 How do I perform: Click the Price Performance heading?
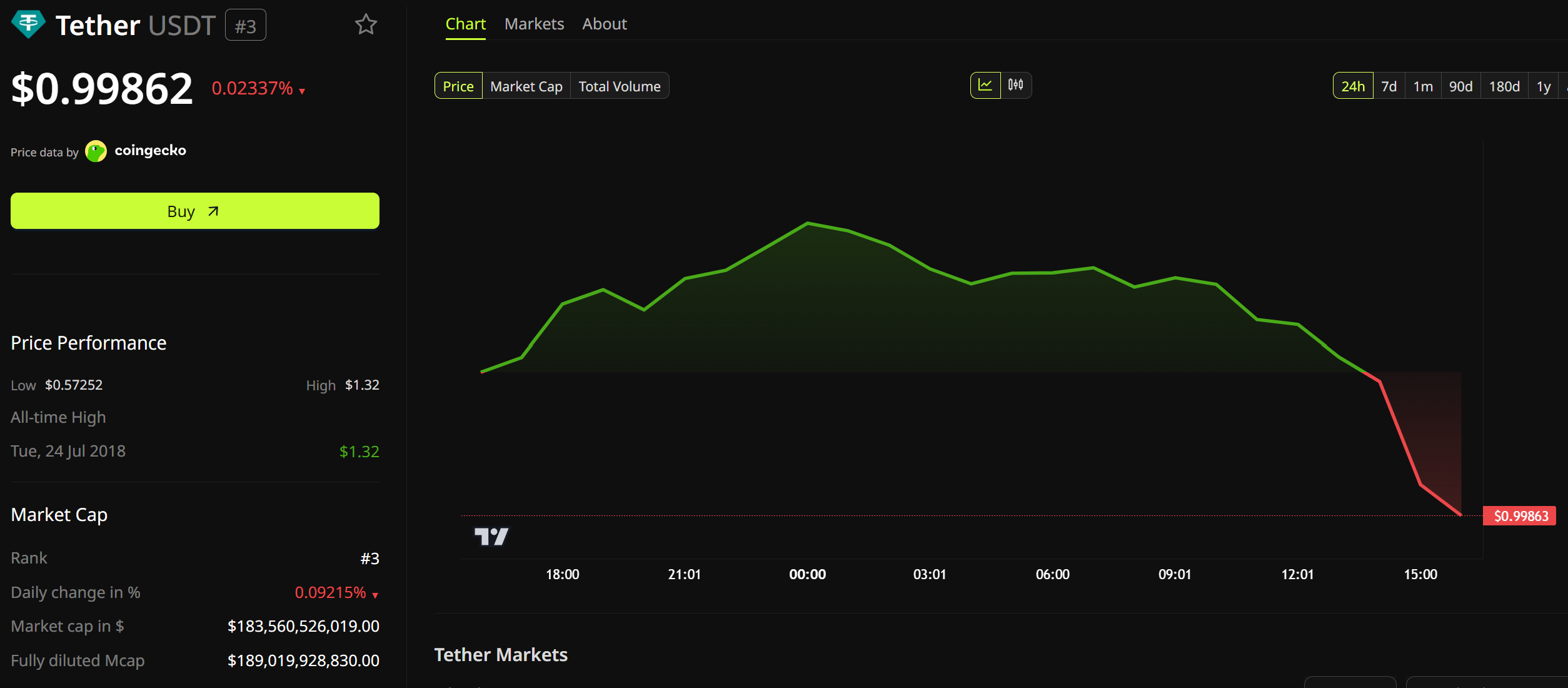pyautogui.click(x=89, y=343)
